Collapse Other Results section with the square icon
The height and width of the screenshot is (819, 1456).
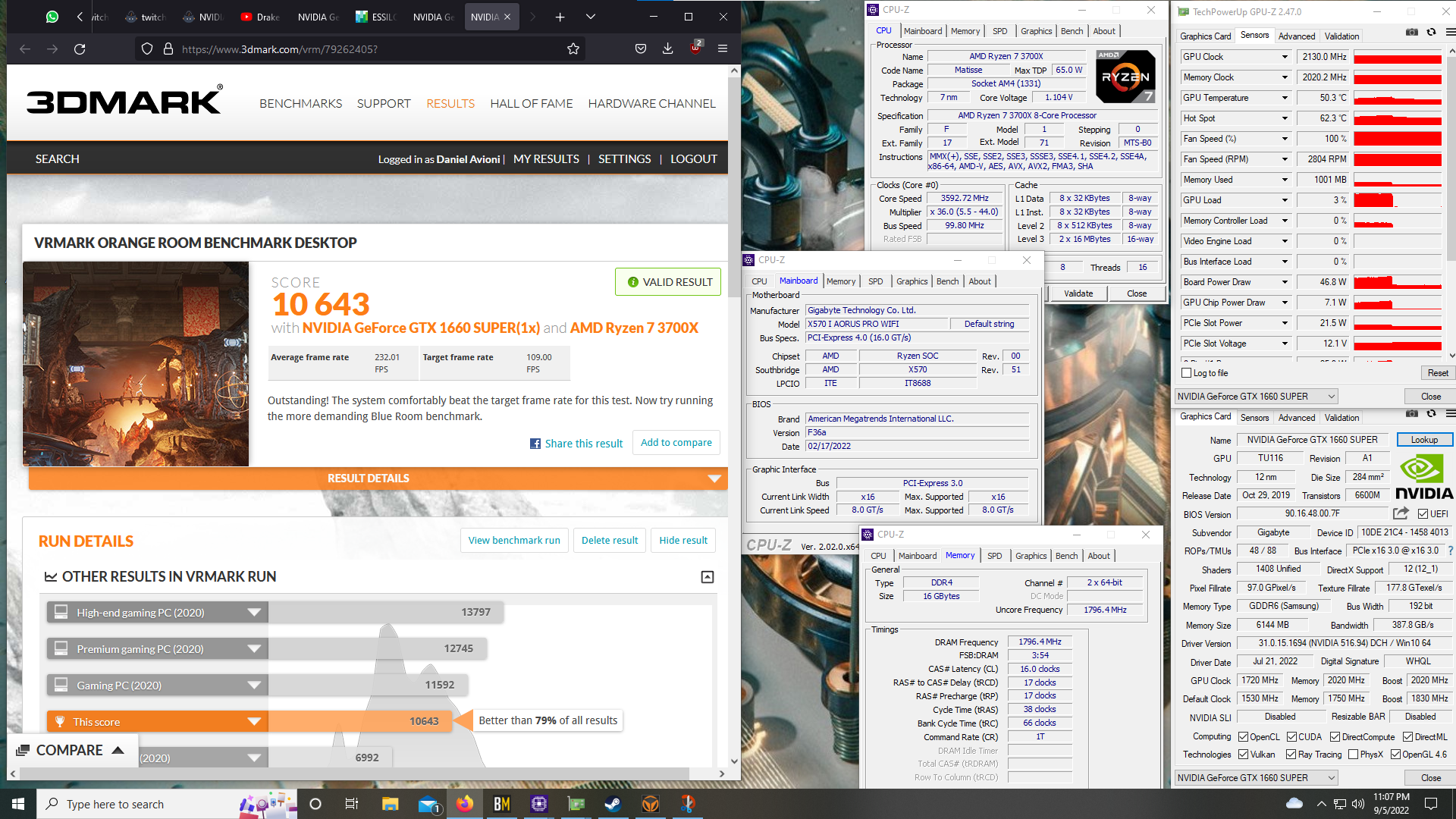[707, 577]
